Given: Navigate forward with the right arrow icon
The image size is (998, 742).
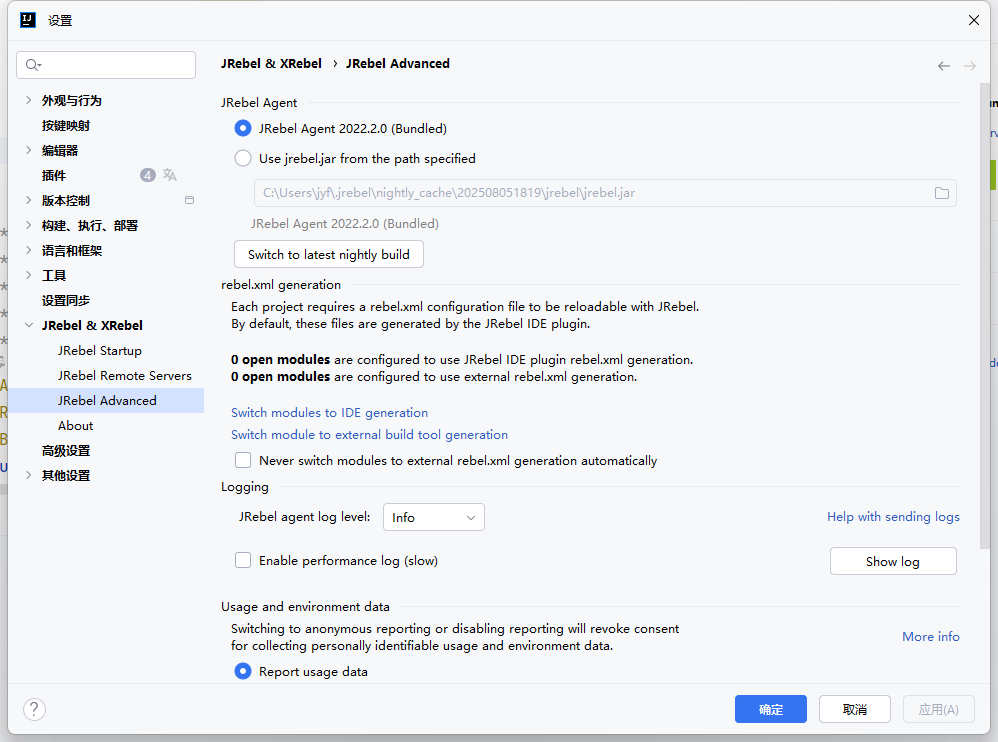Looking at the screenshot, I should tap(969, 66).
